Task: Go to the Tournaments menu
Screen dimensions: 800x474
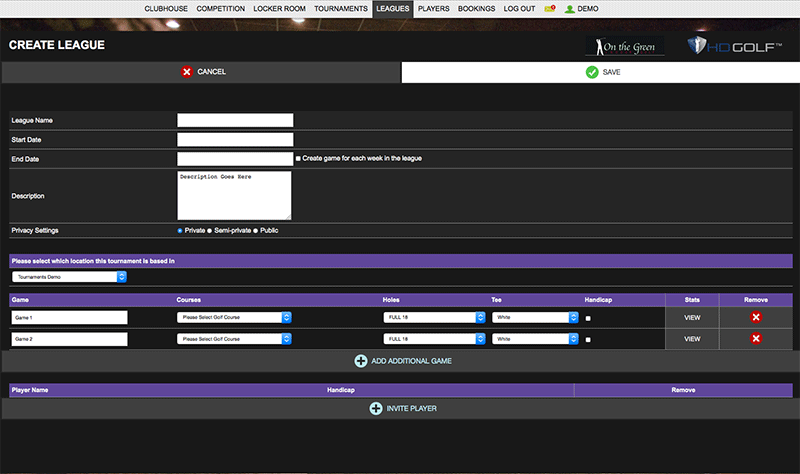Action: coord(340,8)
